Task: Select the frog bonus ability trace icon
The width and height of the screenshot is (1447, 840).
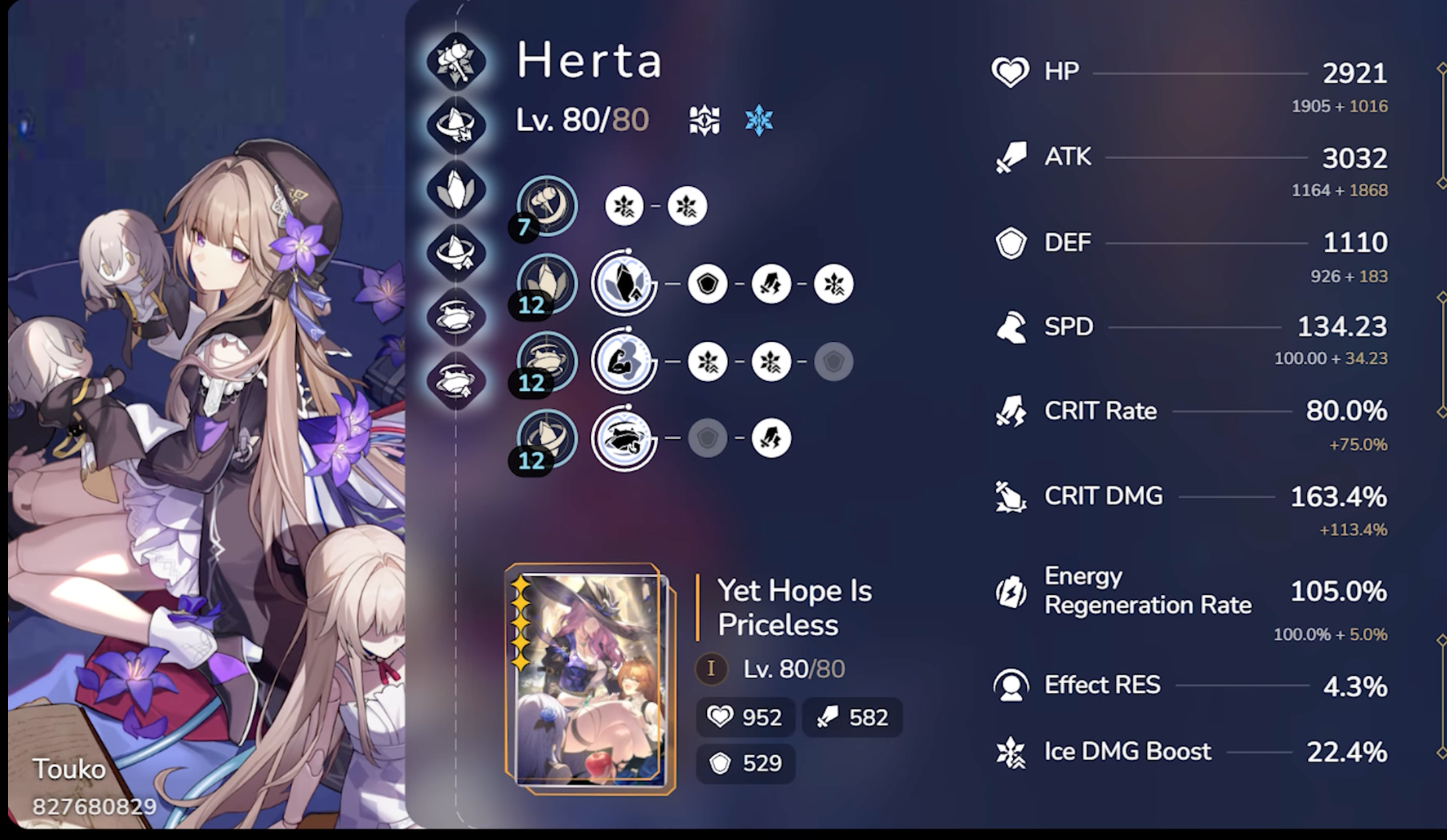Action: pyautogui.click(x=623, y=439)
